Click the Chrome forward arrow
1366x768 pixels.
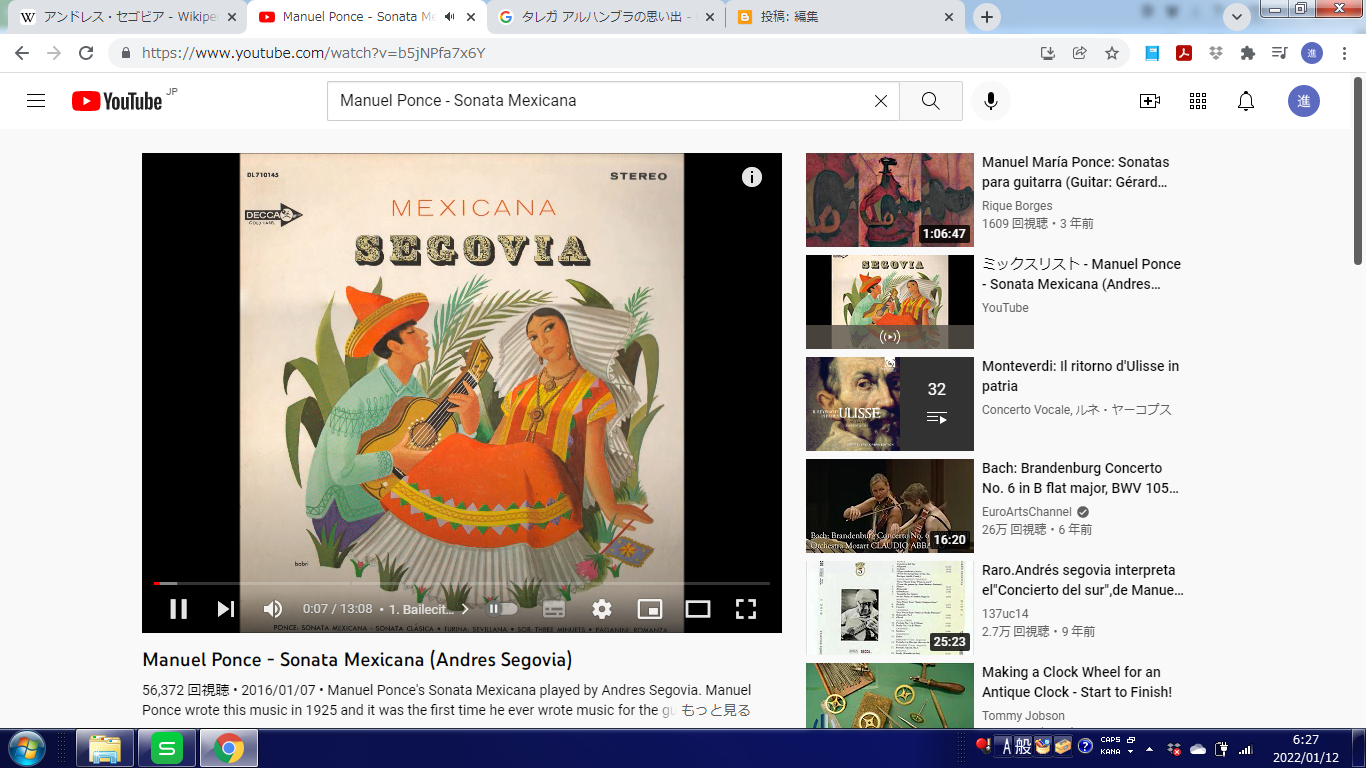[x=54, y=53]
